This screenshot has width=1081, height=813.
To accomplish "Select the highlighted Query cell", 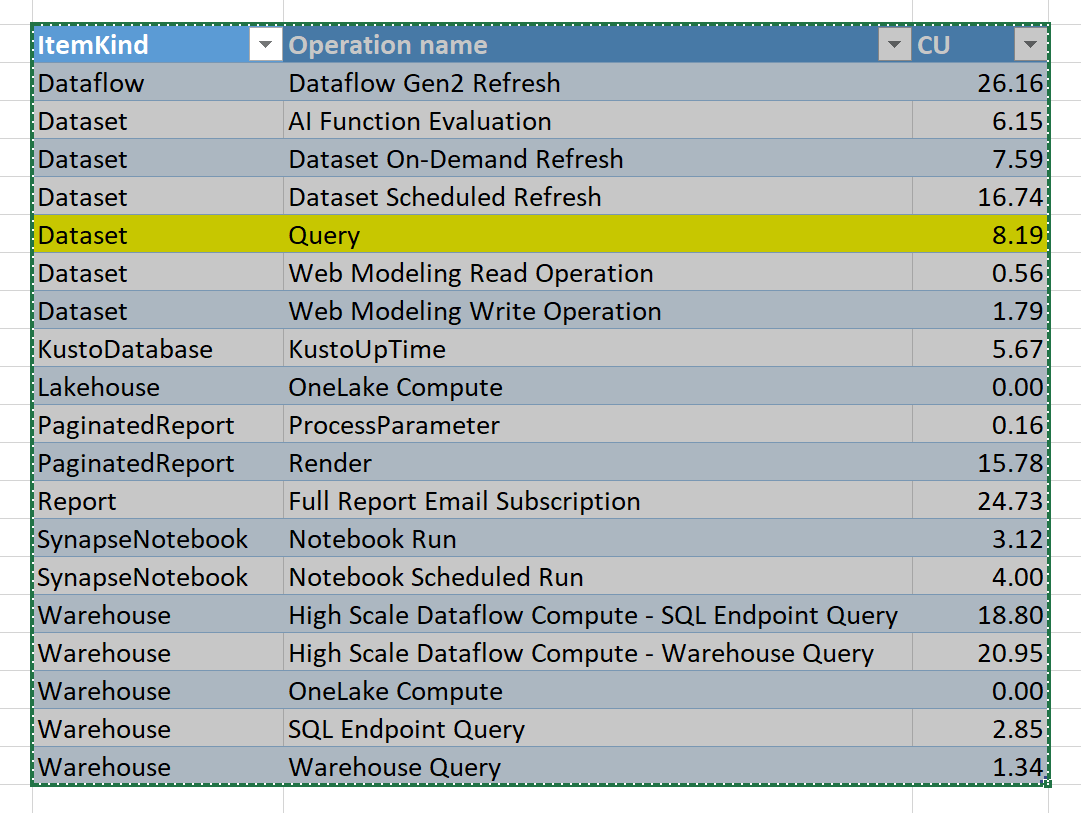I will pyautogui.click(x=324, y=235).
